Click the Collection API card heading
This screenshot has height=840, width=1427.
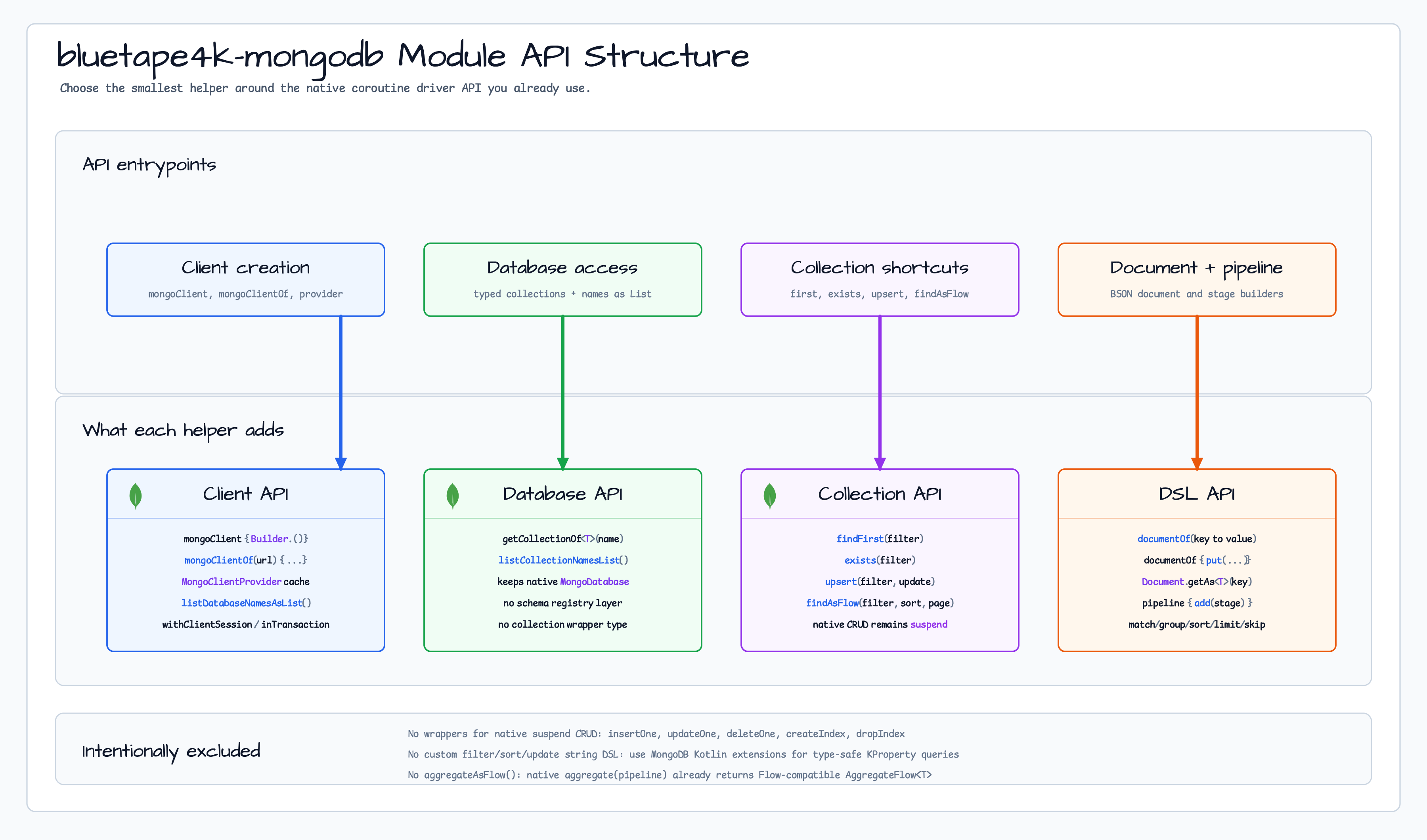pos(880,494)
